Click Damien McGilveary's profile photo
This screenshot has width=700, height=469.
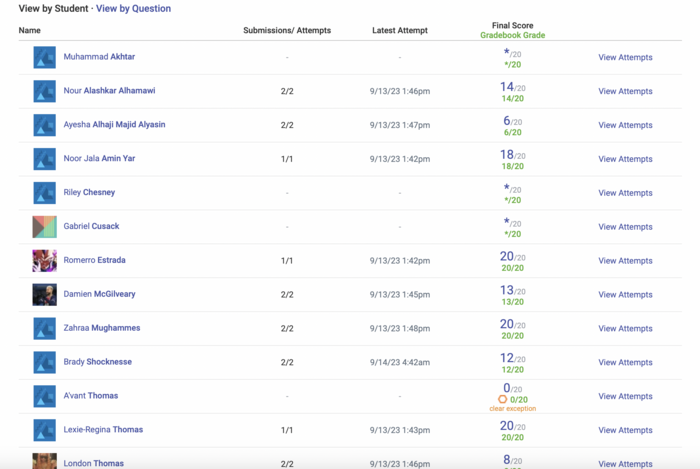click(x=44, y=295)
